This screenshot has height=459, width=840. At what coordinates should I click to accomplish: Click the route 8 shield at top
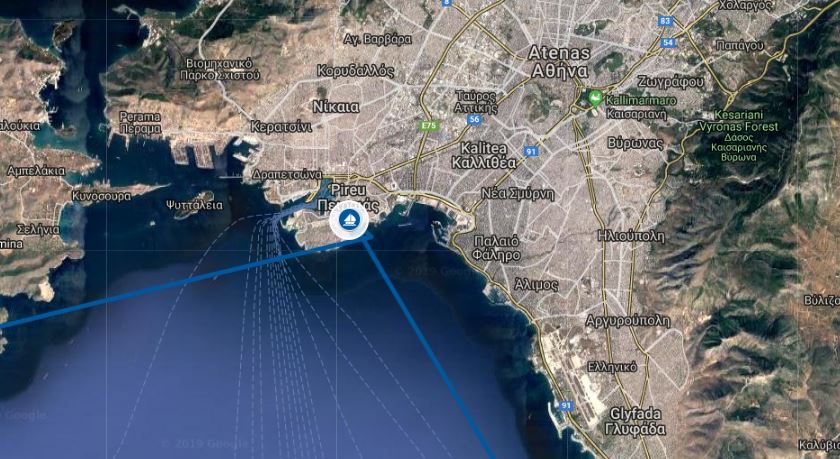point(447,3)
